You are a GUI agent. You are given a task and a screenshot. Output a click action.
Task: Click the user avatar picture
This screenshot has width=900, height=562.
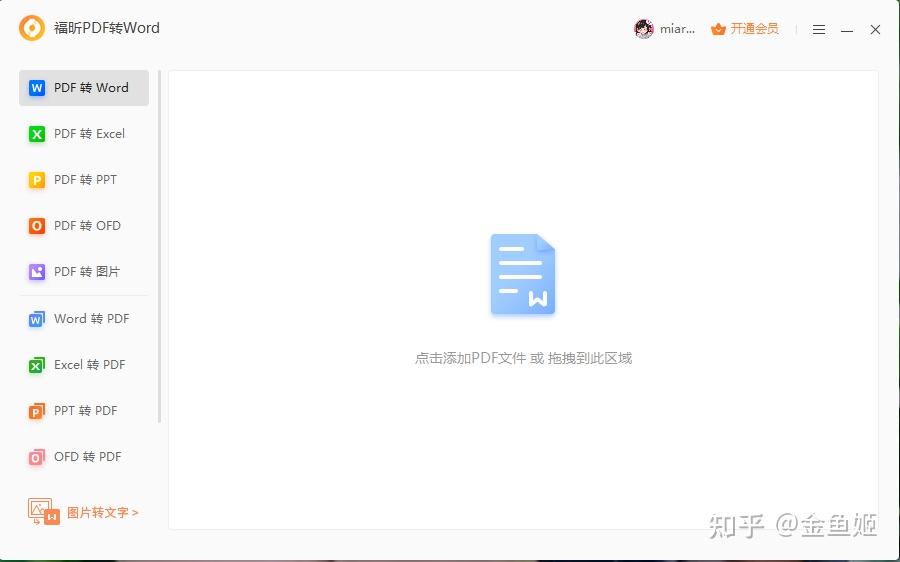point(644,29)
